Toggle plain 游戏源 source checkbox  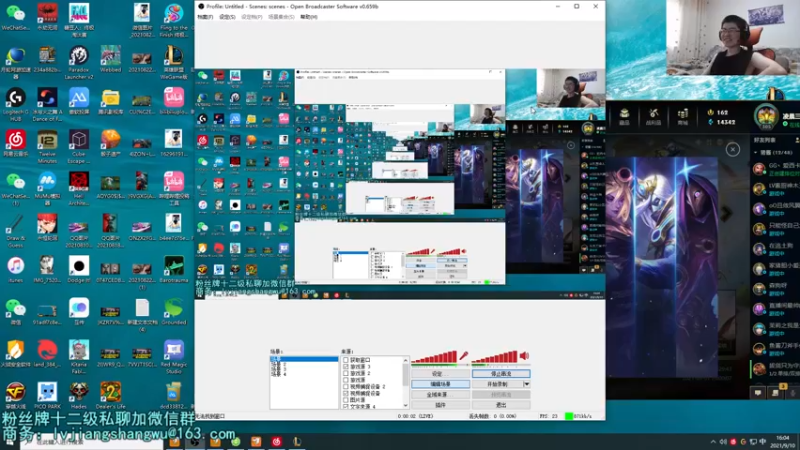(x=345, y=380)
